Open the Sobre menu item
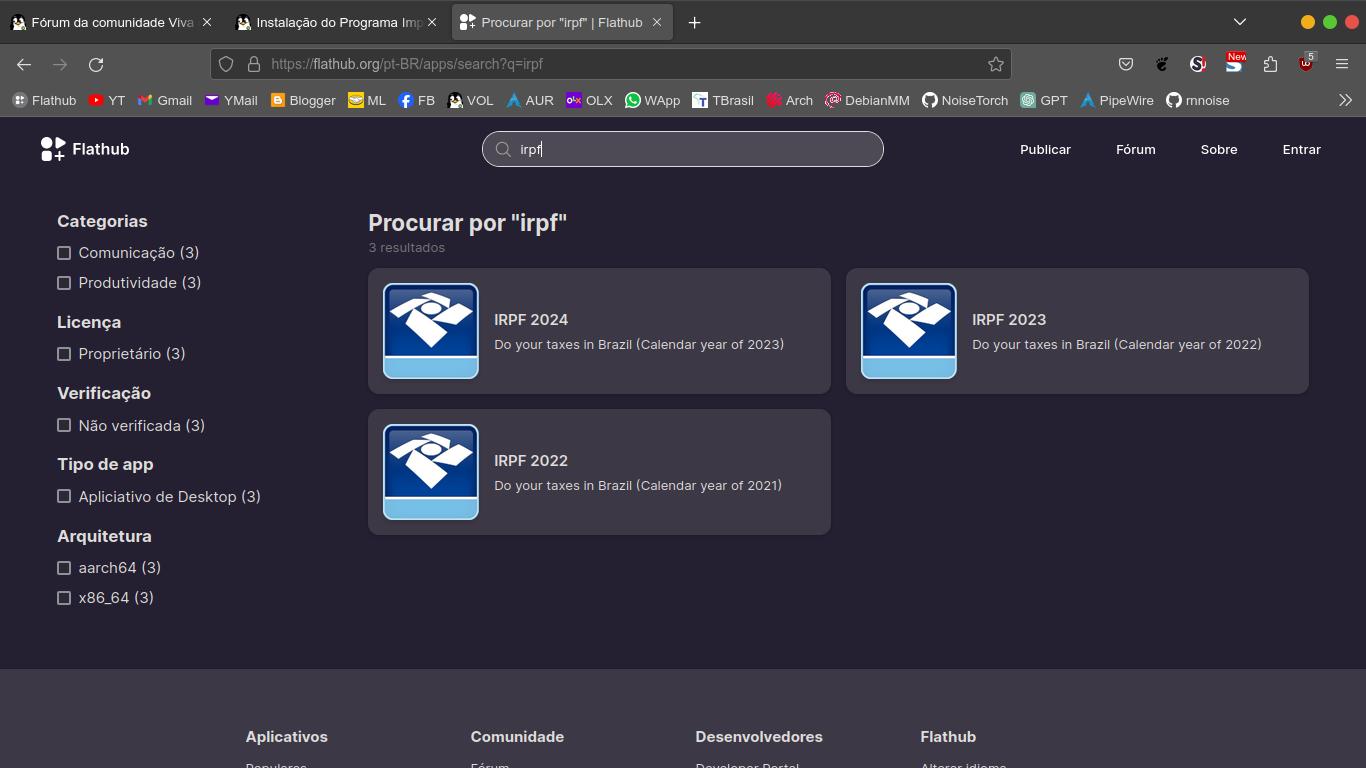1366x768 pixels. (1219, 149)
